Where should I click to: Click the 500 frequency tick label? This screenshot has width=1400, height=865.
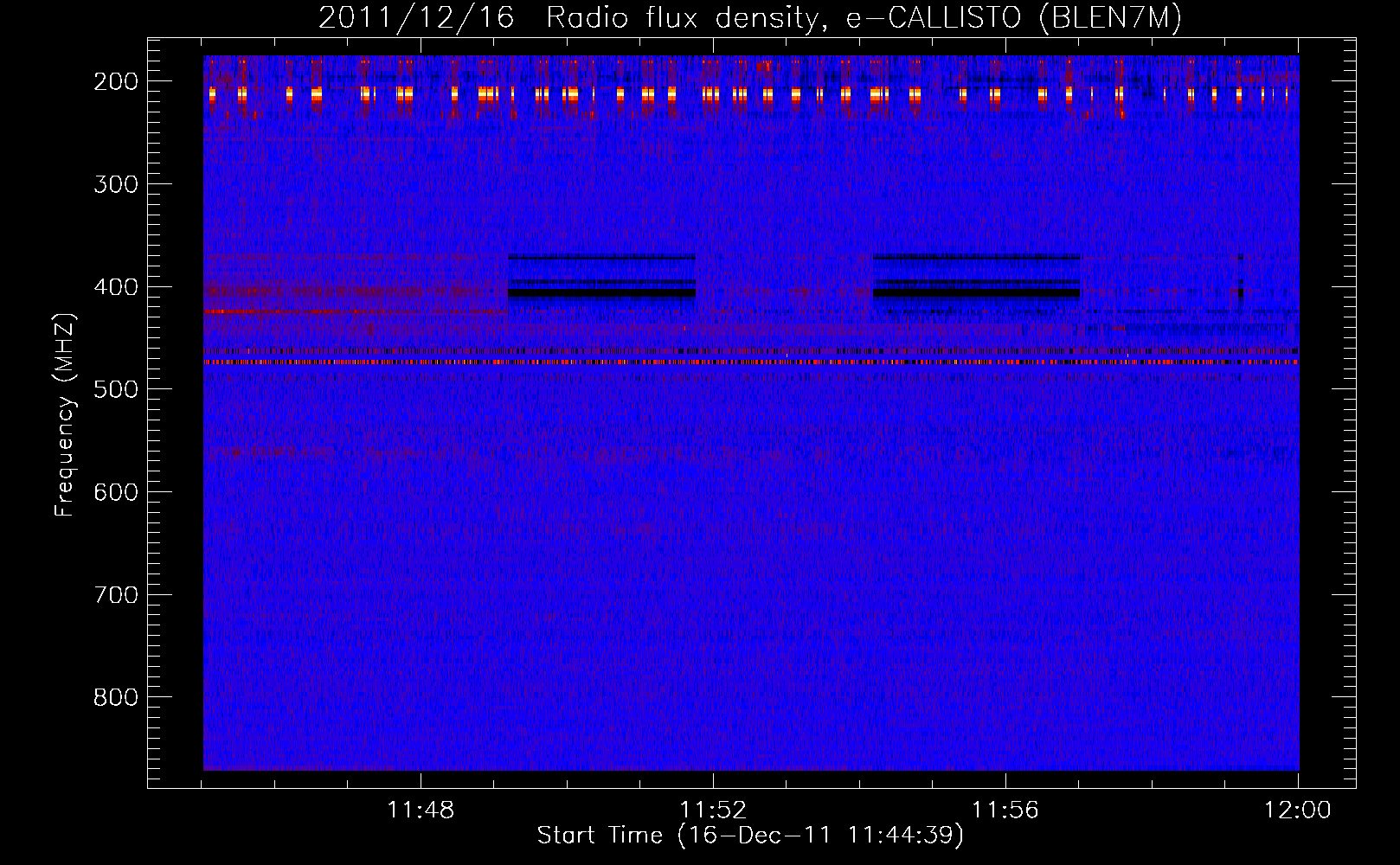click(x=116, y=389)
